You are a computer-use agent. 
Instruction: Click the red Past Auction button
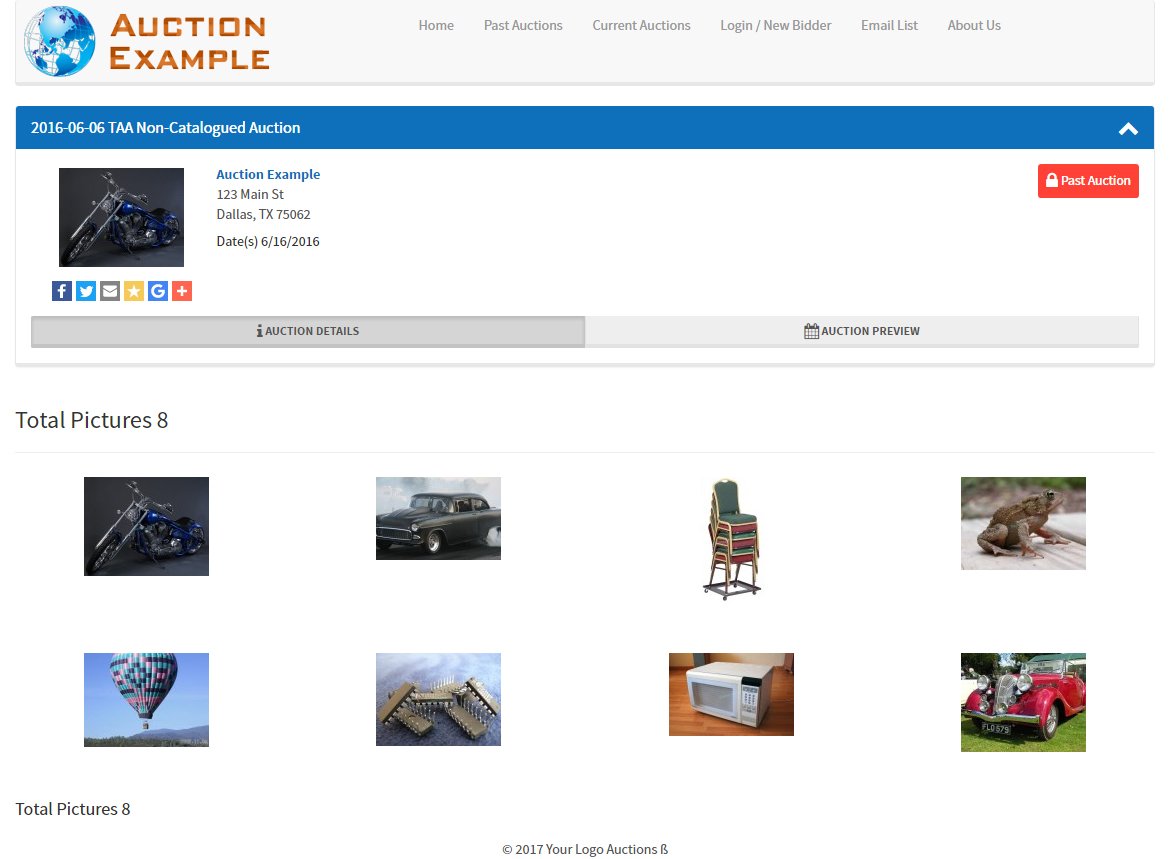coord(1088,181)
